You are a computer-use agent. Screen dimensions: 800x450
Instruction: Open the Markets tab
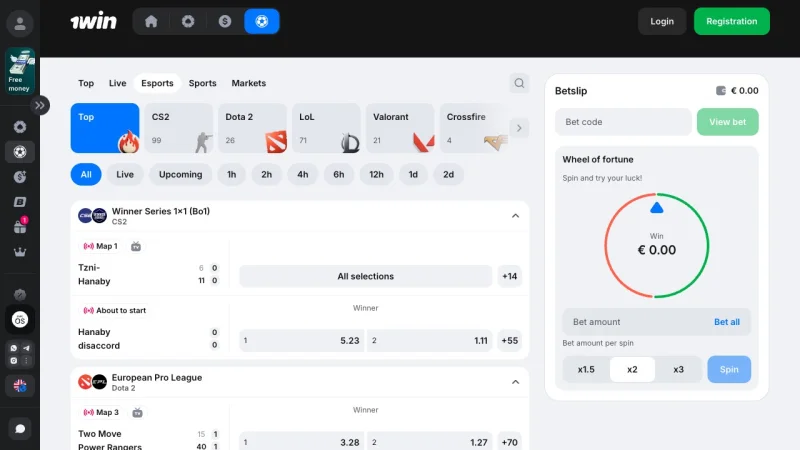click(248, 83)
